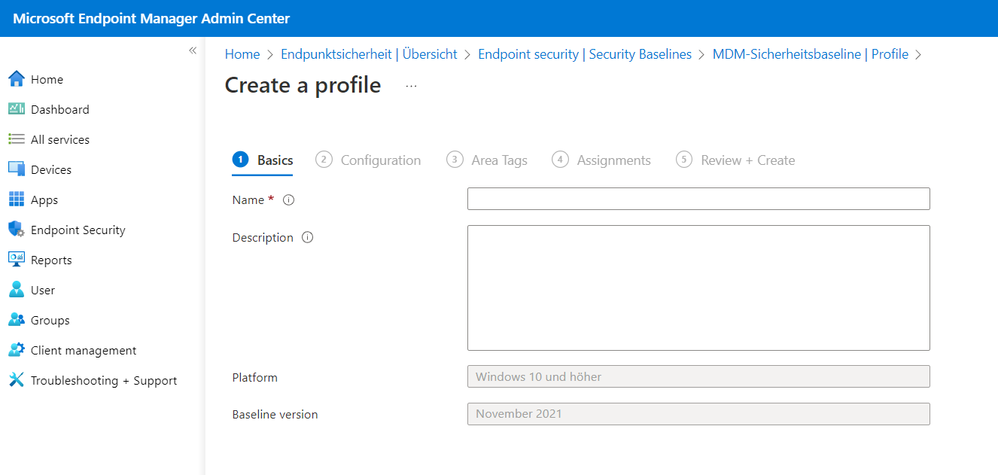Image resolution: width=998 pixels, height=475 pixels.
Task: Switch to the Area Tags tab label
Action: coord(499,160)
